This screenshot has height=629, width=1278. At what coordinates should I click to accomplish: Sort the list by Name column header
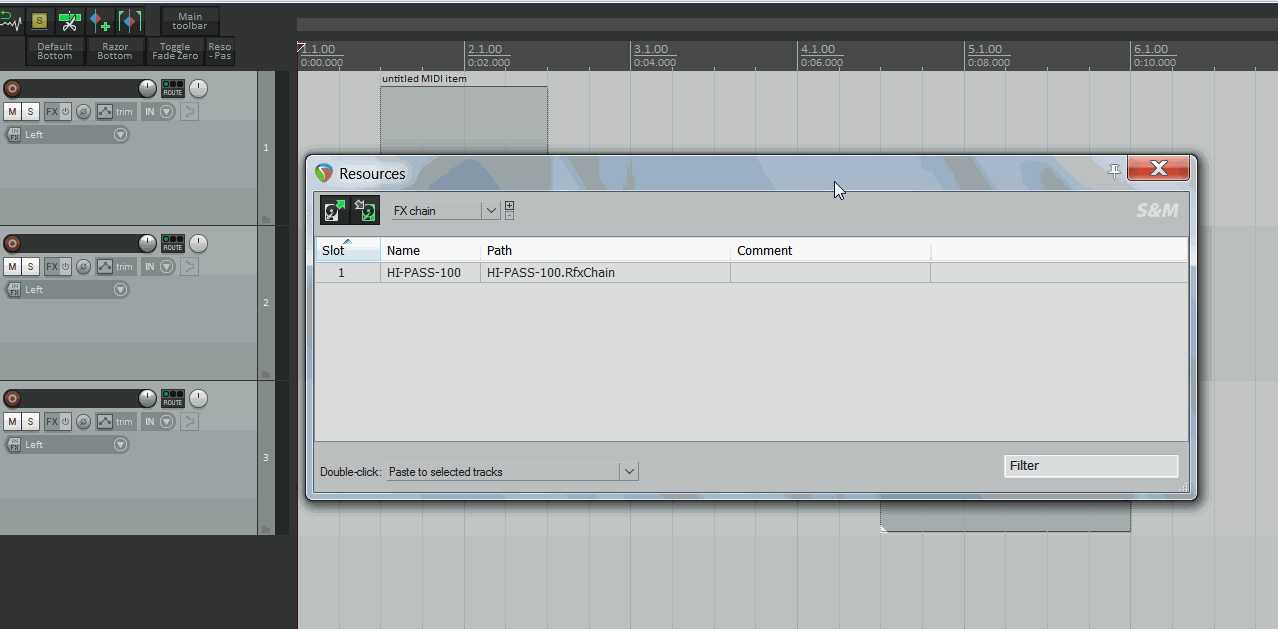(x=430, y=250)
